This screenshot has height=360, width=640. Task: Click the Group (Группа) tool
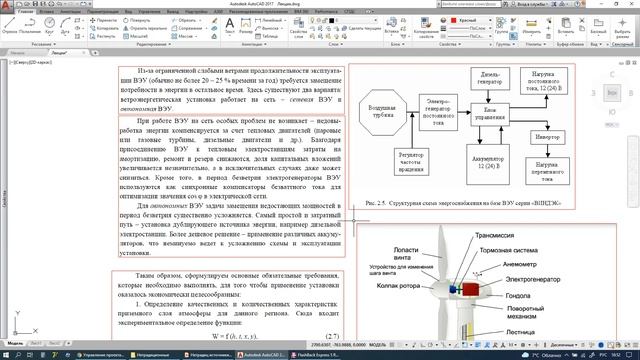coord(501,25)
